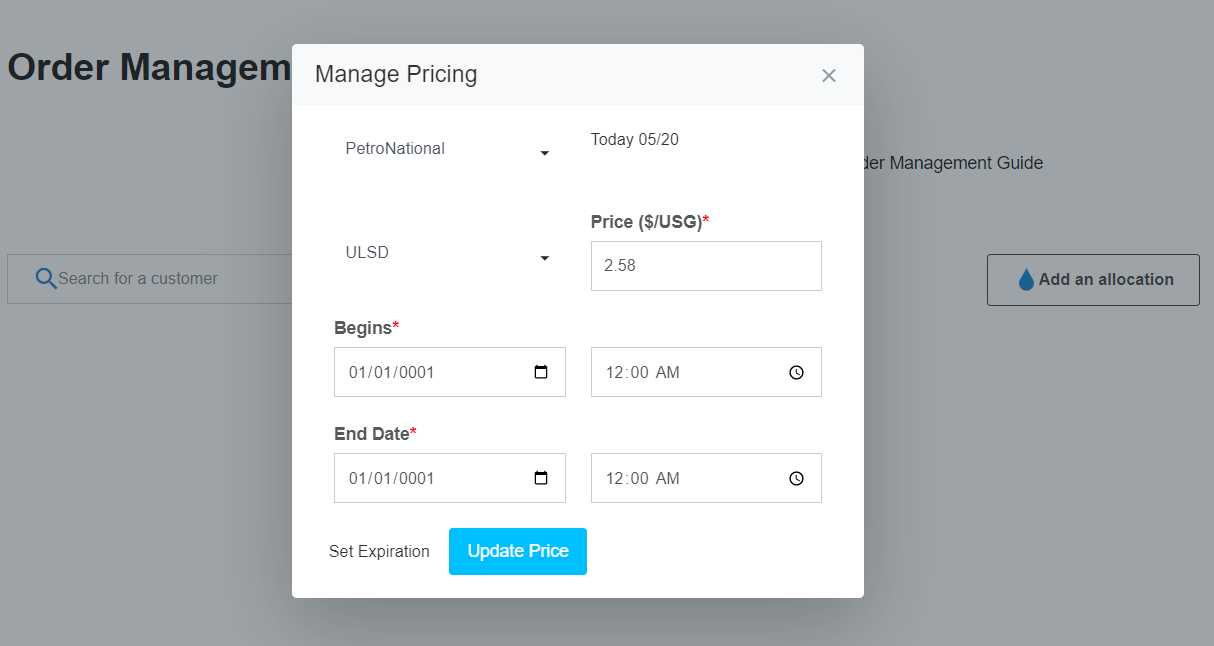The height and width of the screenshot is (646, 1214).
Task: Click the X to dismiss Manage Pricing
Action: (828, 75)
